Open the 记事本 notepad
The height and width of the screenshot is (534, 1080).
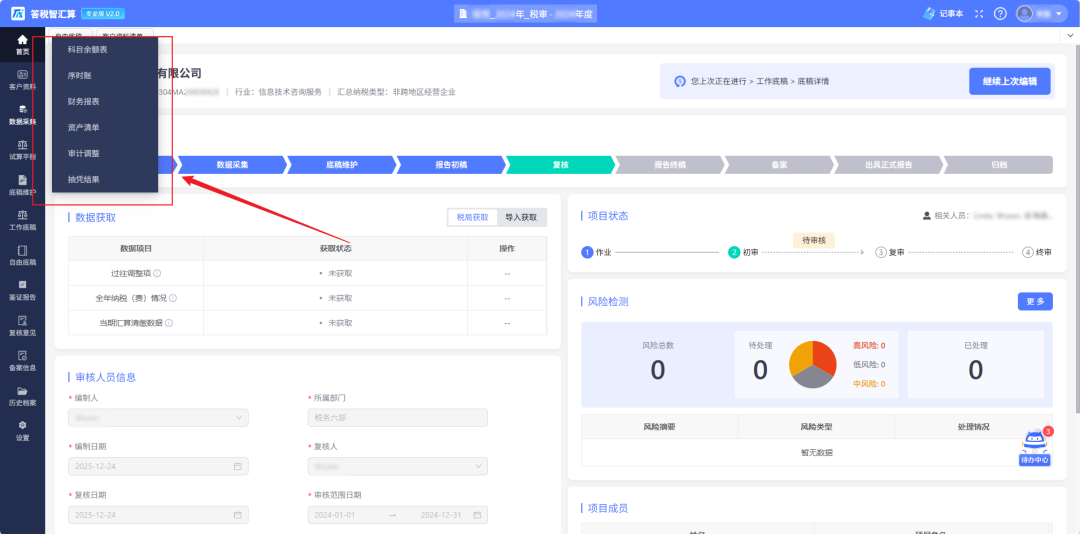(x=944, y=14)
